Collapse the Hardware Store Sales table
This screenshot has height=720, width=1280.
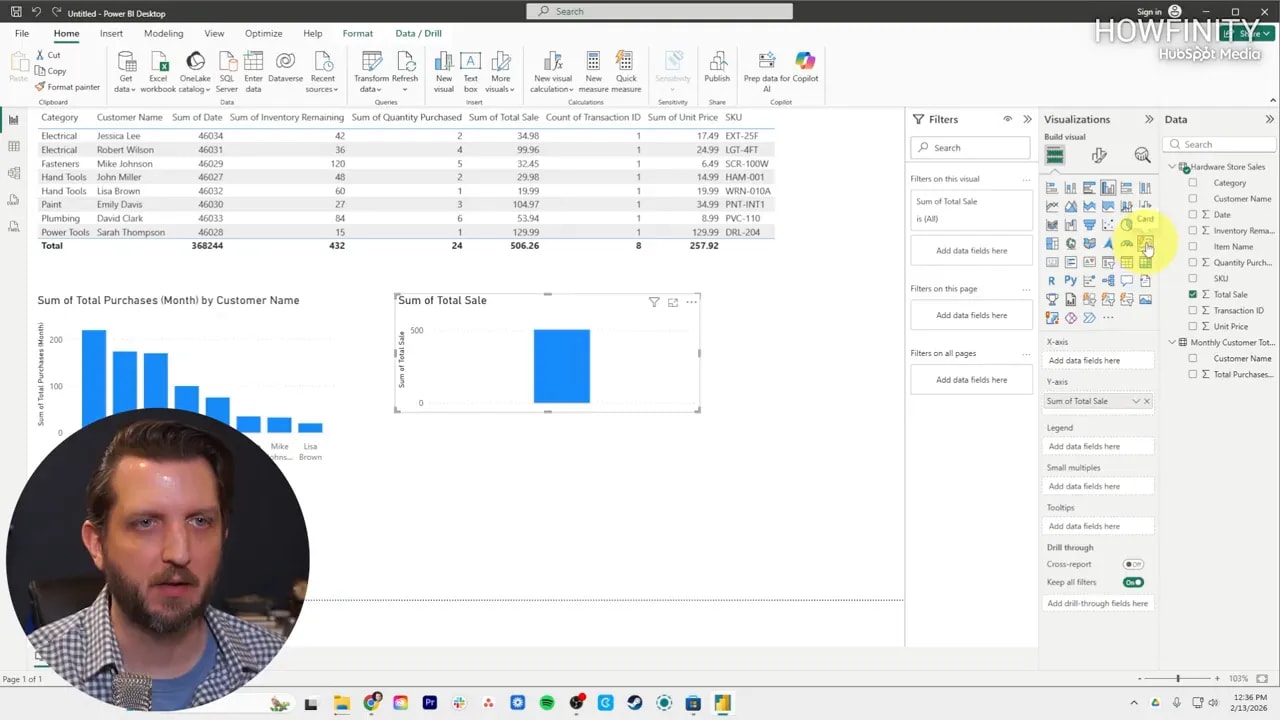[x=1172, y=167]
